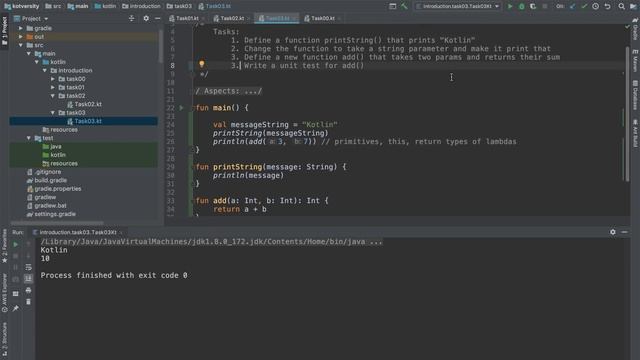Start debugging with the green bug icon

click(521, 7)
